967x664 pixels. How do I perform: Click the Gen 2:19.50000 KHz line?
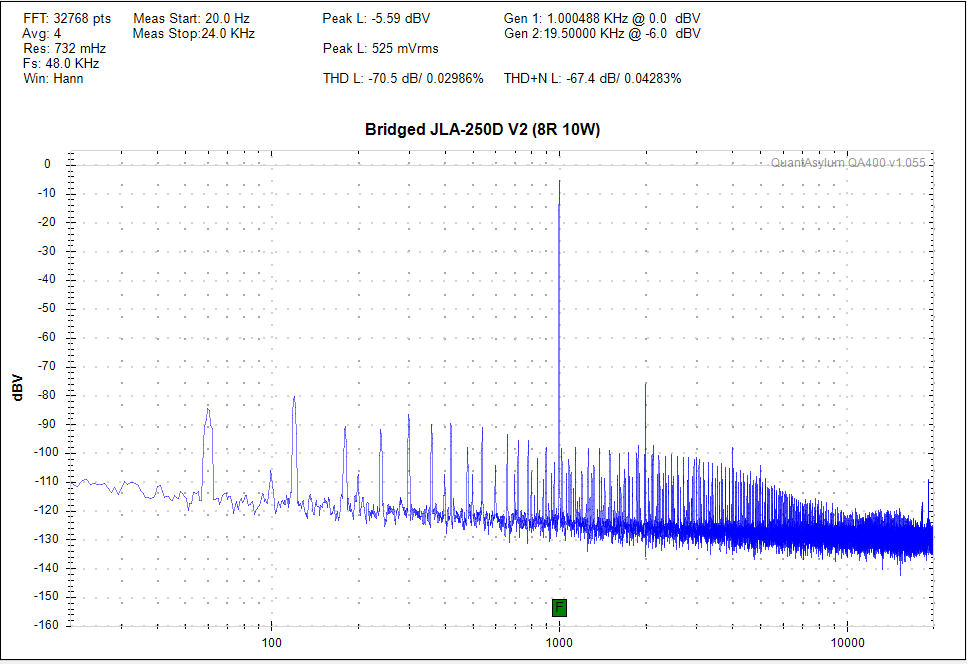click(x=602, y=33)
